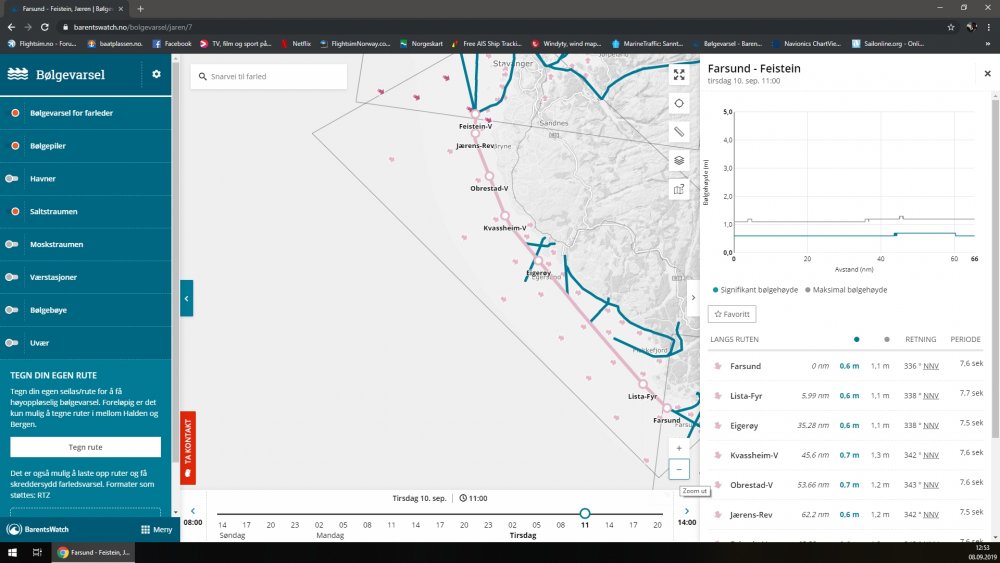
Task: Click the Signifikant bølgehøyde legend dot
Action: [716, 289]
